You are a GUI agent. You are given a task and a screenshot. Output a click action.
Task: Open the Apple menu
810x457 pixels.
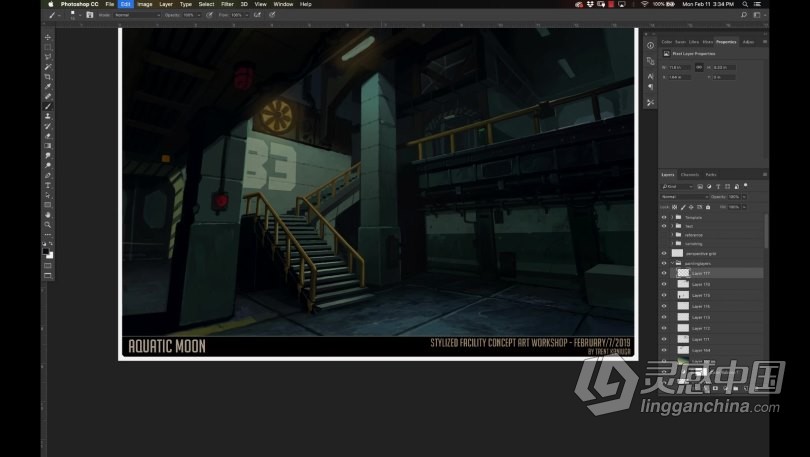coord(51,4)
